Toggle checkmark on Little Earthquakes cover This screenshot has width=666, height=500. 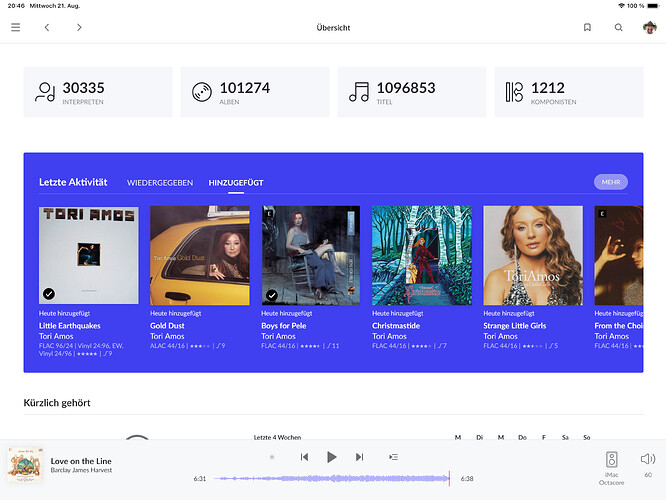coord(49,294)
